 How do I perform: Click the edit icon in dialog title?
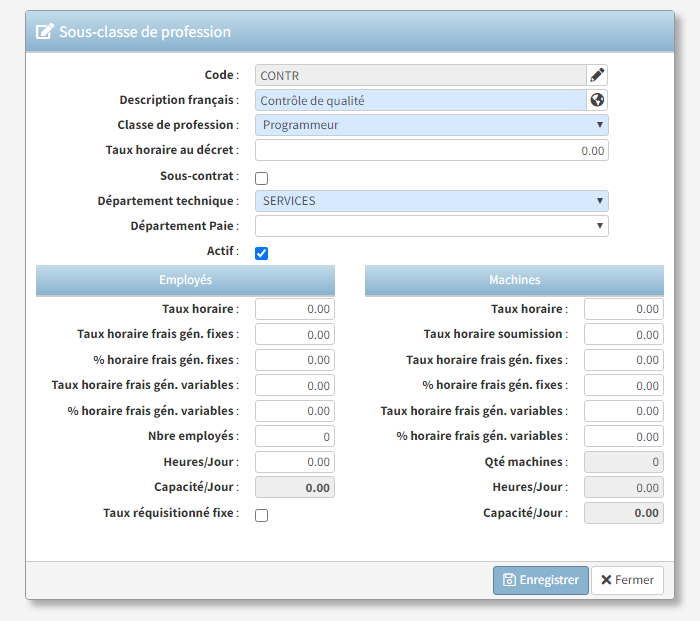click(x=45, y=32)
